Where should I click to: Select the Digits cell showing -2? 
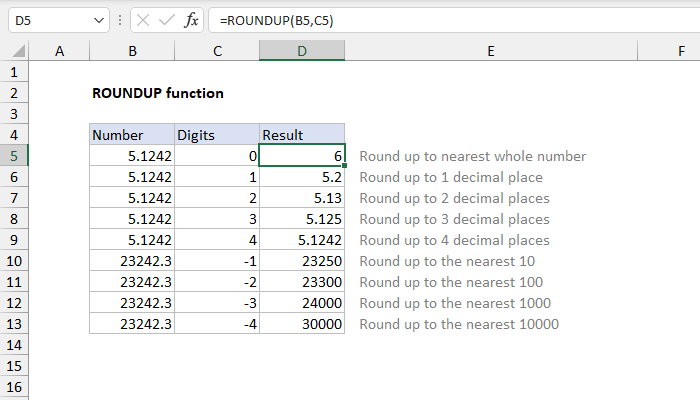click(x=217, y=282)
